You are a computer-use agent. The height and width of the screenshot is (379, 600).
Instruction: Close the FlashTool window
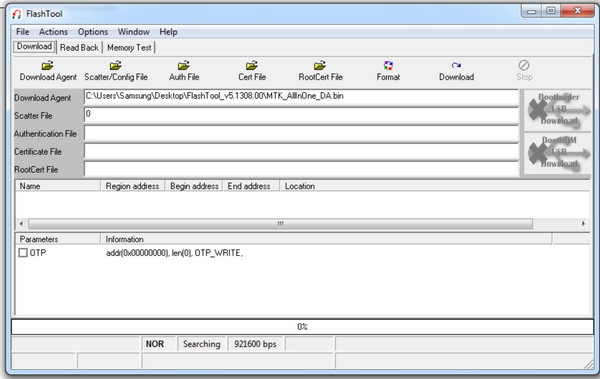(x=577, y=11)
